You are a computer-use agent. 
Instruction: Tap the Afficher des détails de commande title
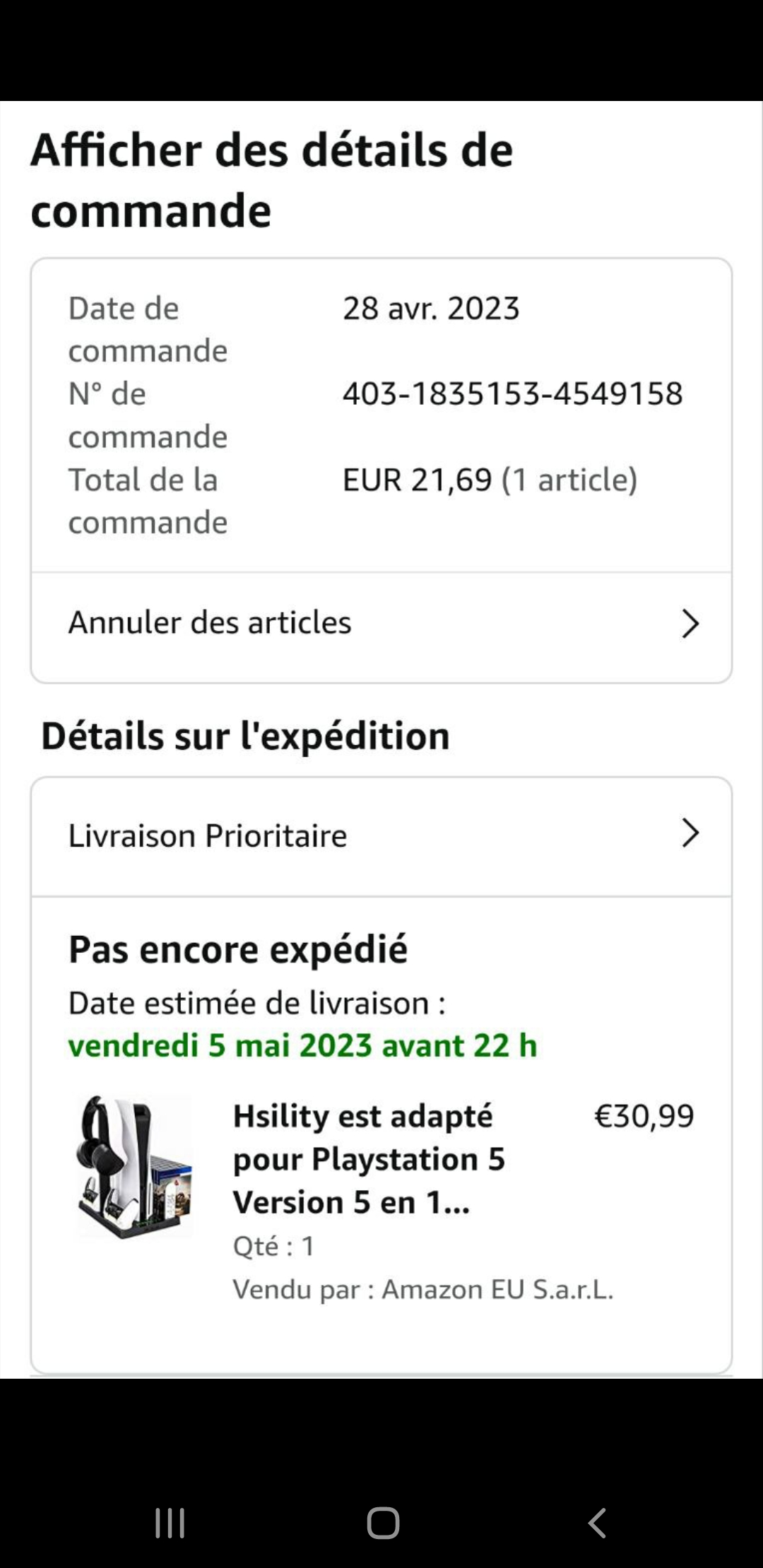(272, 180)
